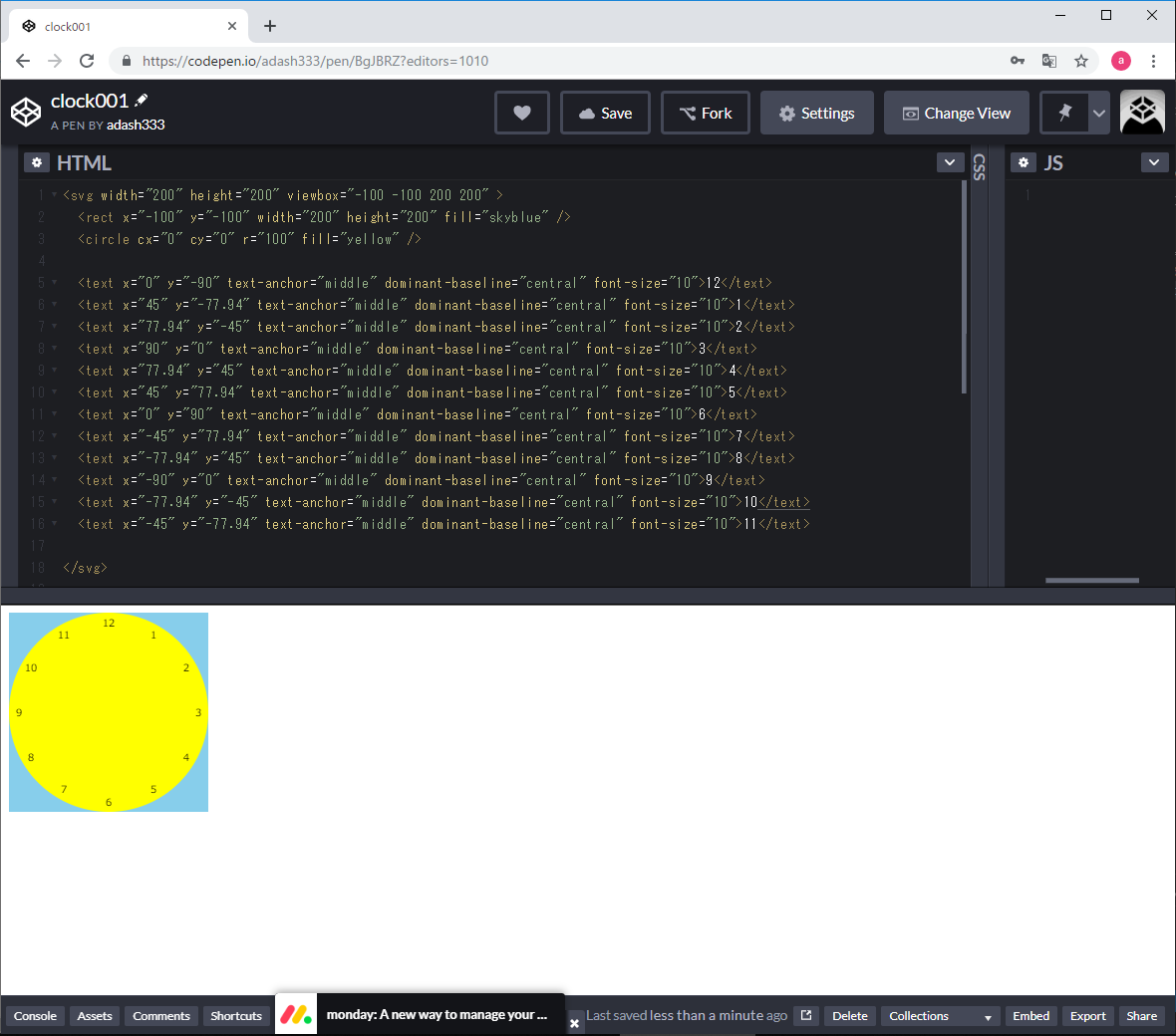Click the translate page icon in address bar
The height and width of the screenshot is (1036, 1176).
(1049, 61)
